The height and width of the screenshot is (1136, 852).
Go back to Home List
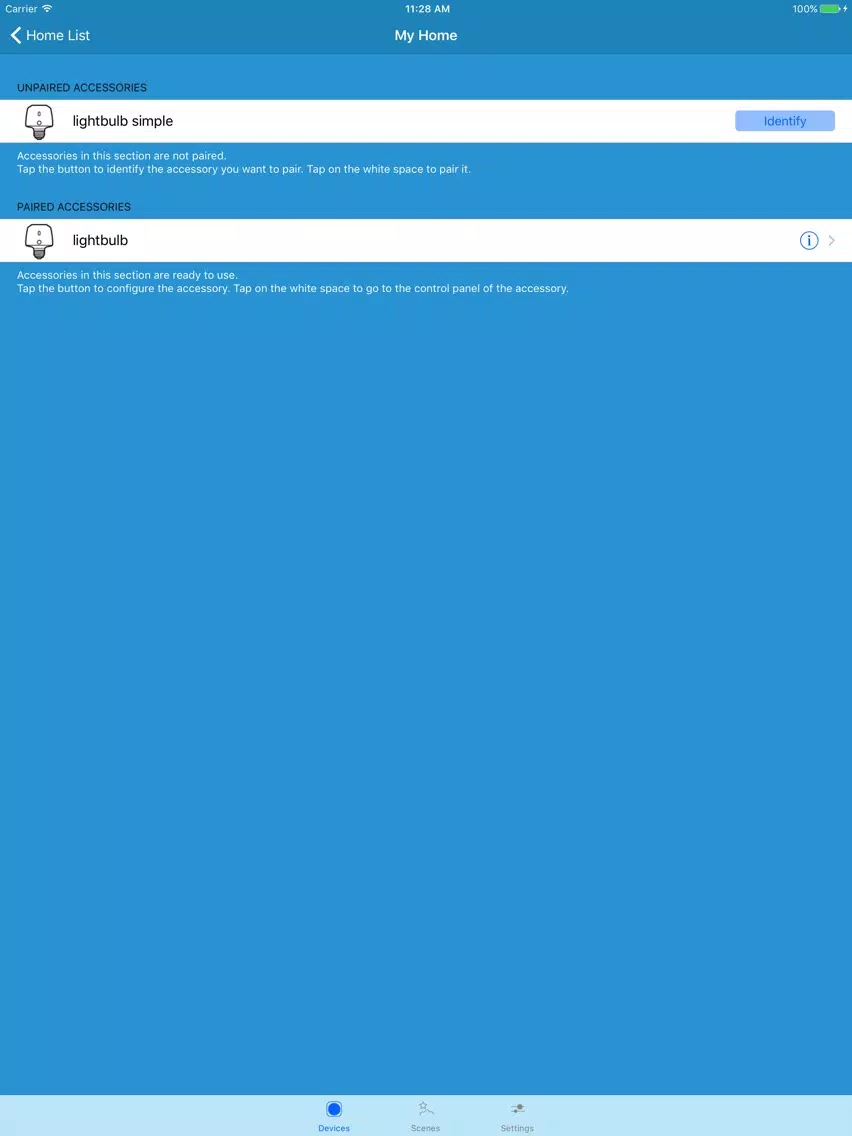[x=50, y=36]
